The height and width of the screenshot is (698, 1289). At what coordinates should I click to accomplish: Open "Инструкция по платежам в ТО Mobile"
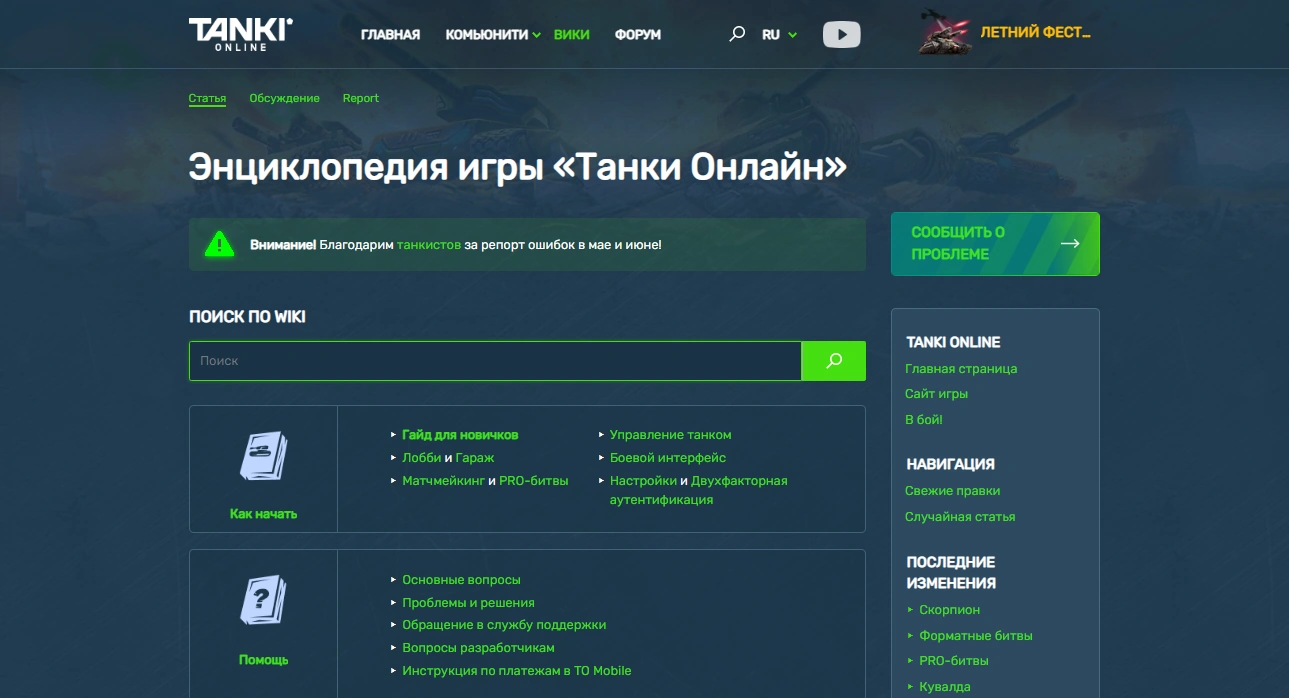click(517, 671)
